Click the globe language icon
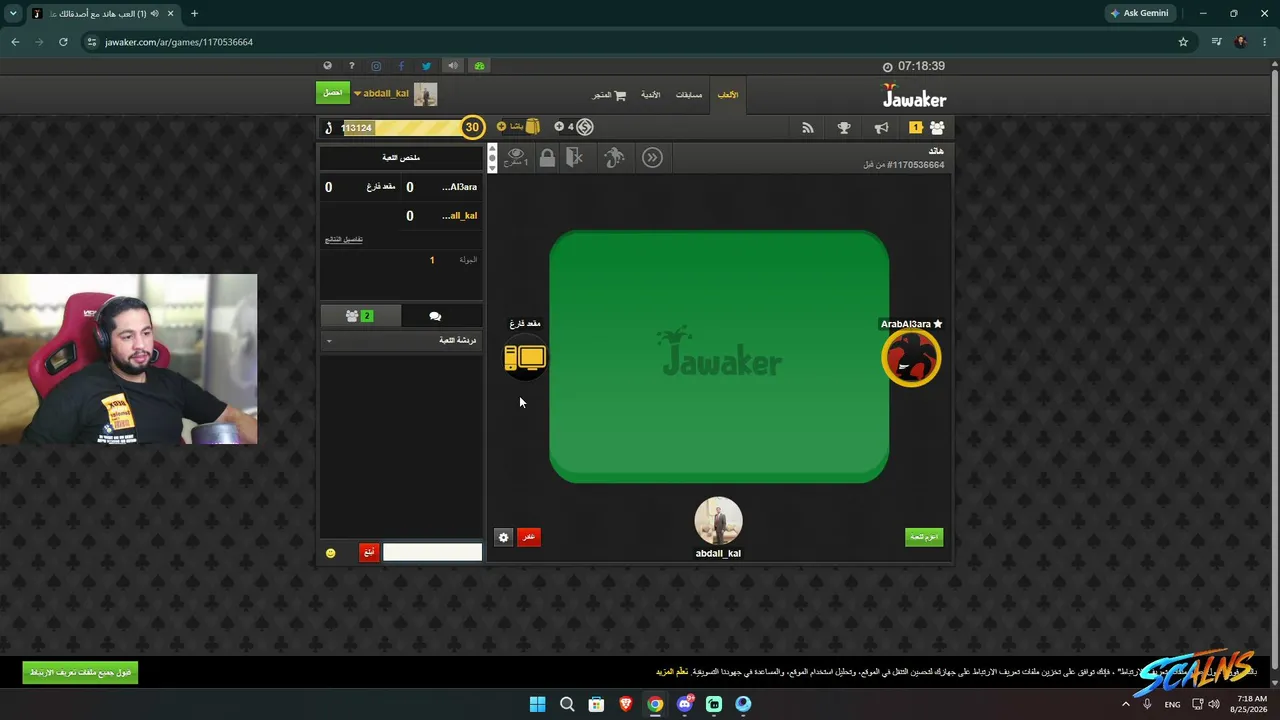Viewport: 1280px width, 720px height. pyautogui.click(x=327, y=66)
